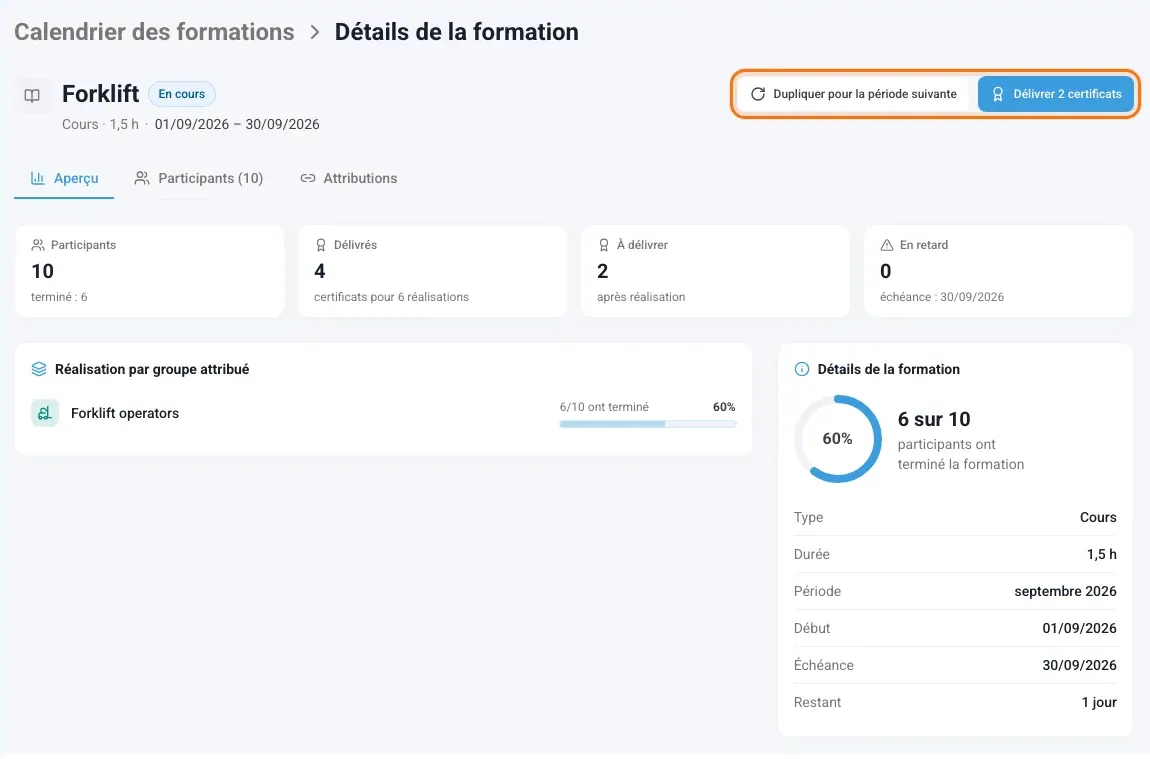The width and height of the screenshot is (1150, 759).
Task: Click "certificats pour 6 réalisations" text
Action: [392, 297]
